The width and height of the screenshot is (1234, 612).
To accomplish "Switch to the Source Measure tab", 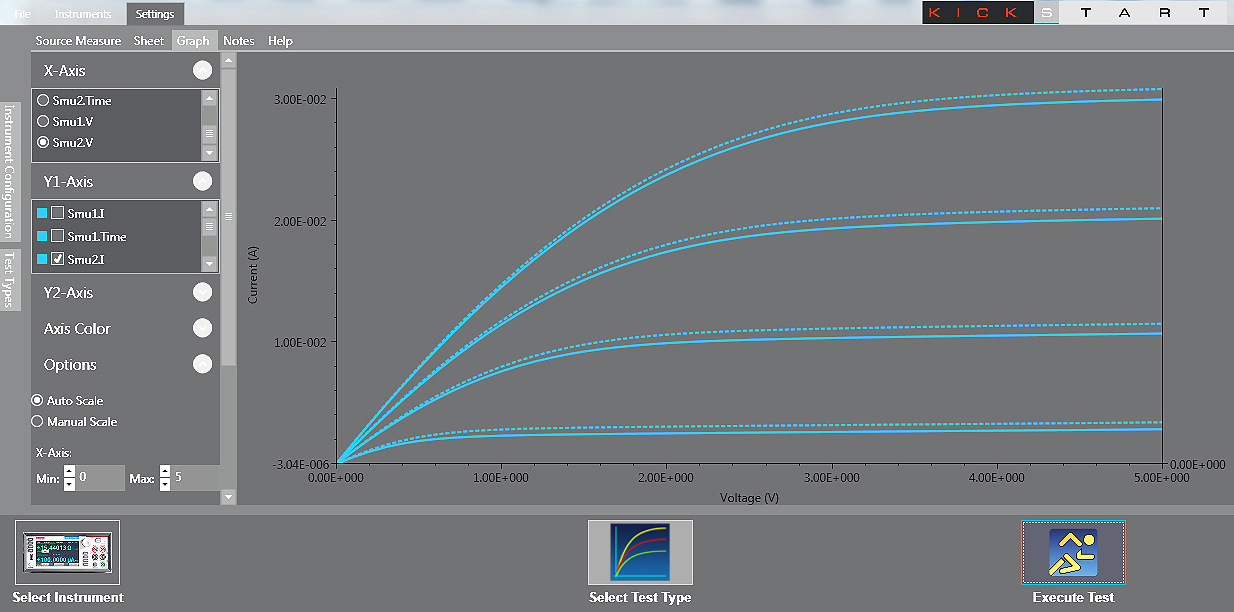I will tap(78, 41).
